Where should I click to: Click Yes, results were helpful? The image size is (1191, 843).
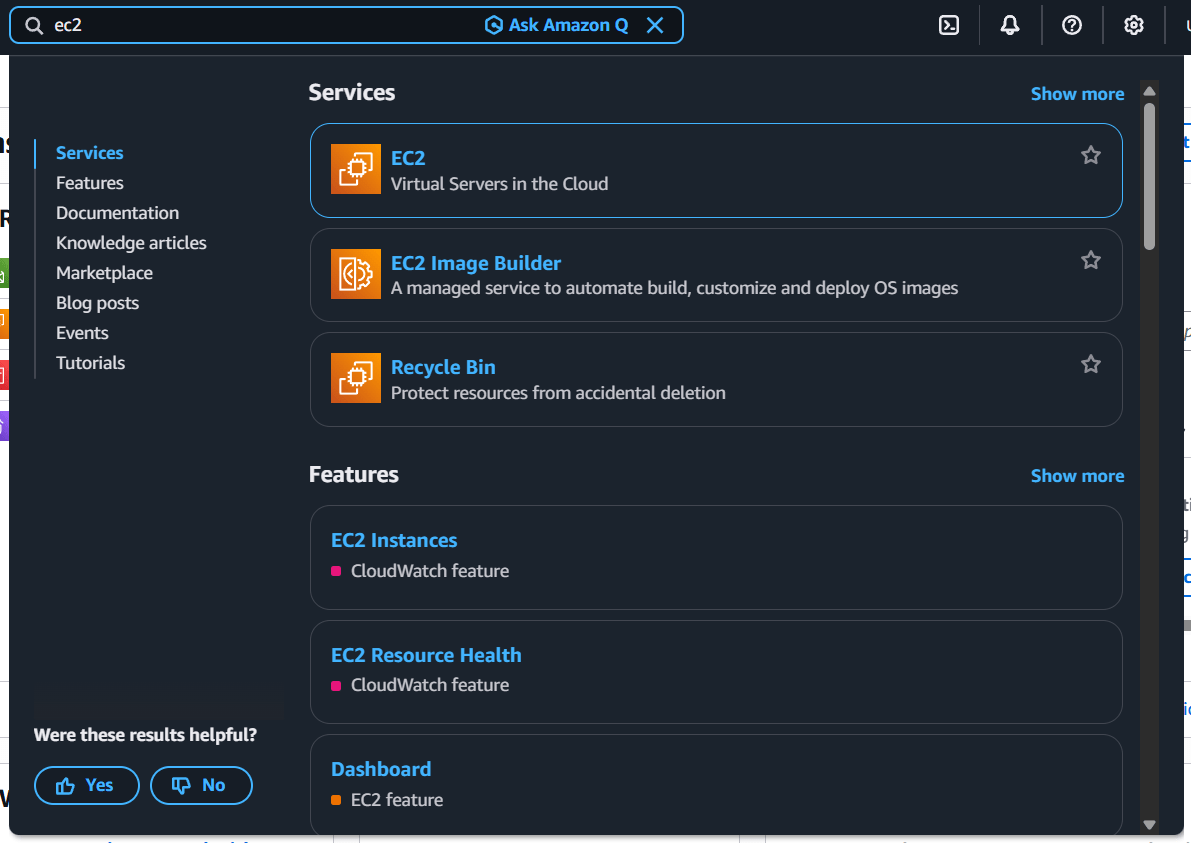tap(87, 785)
